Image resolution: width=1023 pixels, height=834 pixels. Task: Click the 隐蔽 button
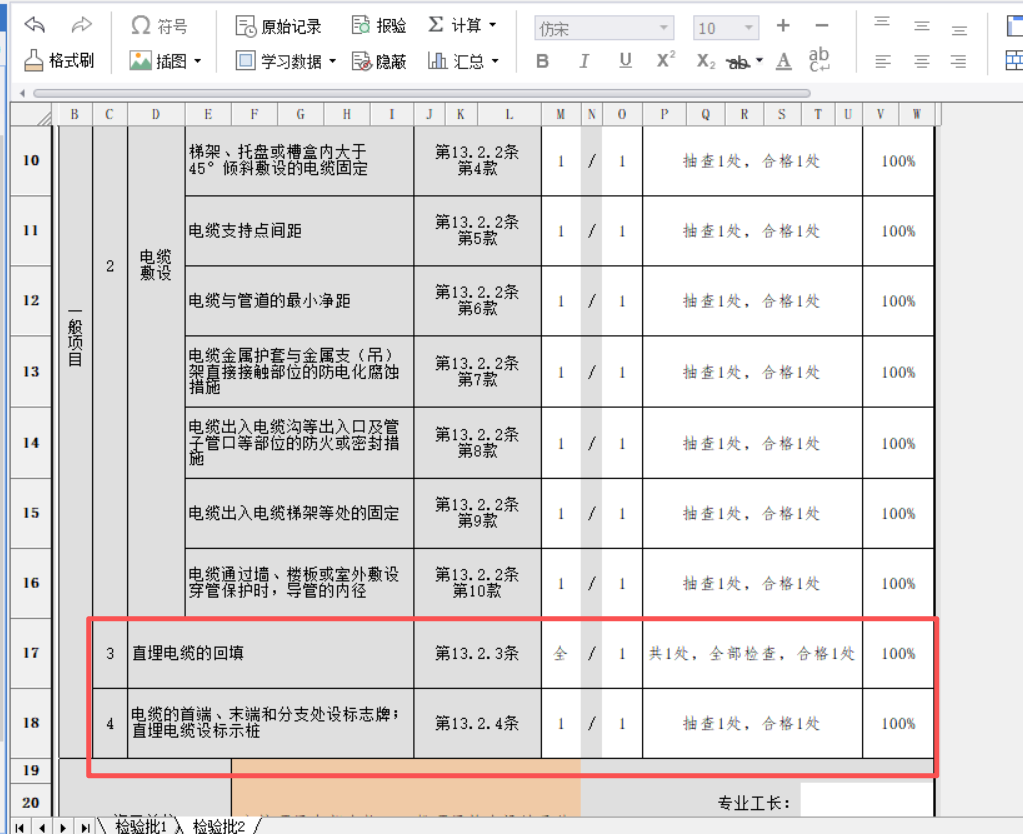tap(378, 61)
